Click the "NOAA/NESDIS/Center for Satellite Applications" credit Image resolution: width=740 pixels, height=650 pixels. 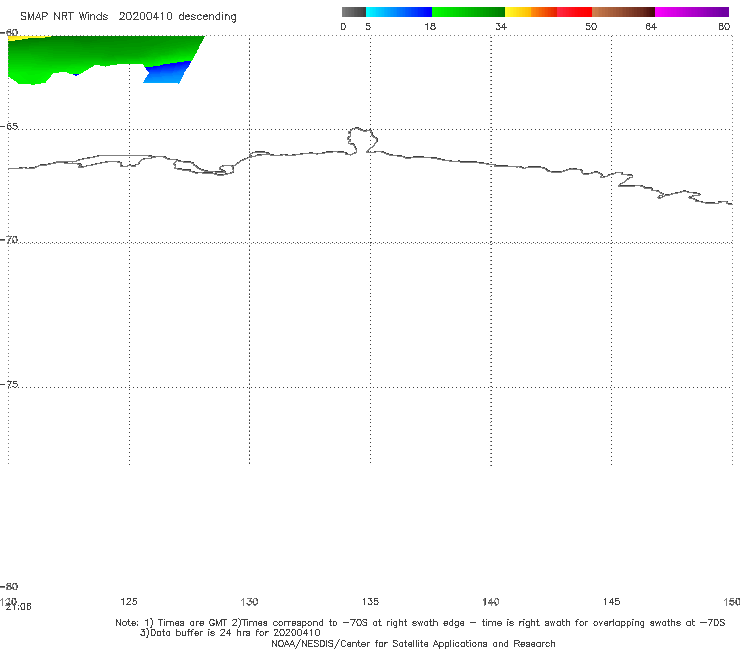413,644
